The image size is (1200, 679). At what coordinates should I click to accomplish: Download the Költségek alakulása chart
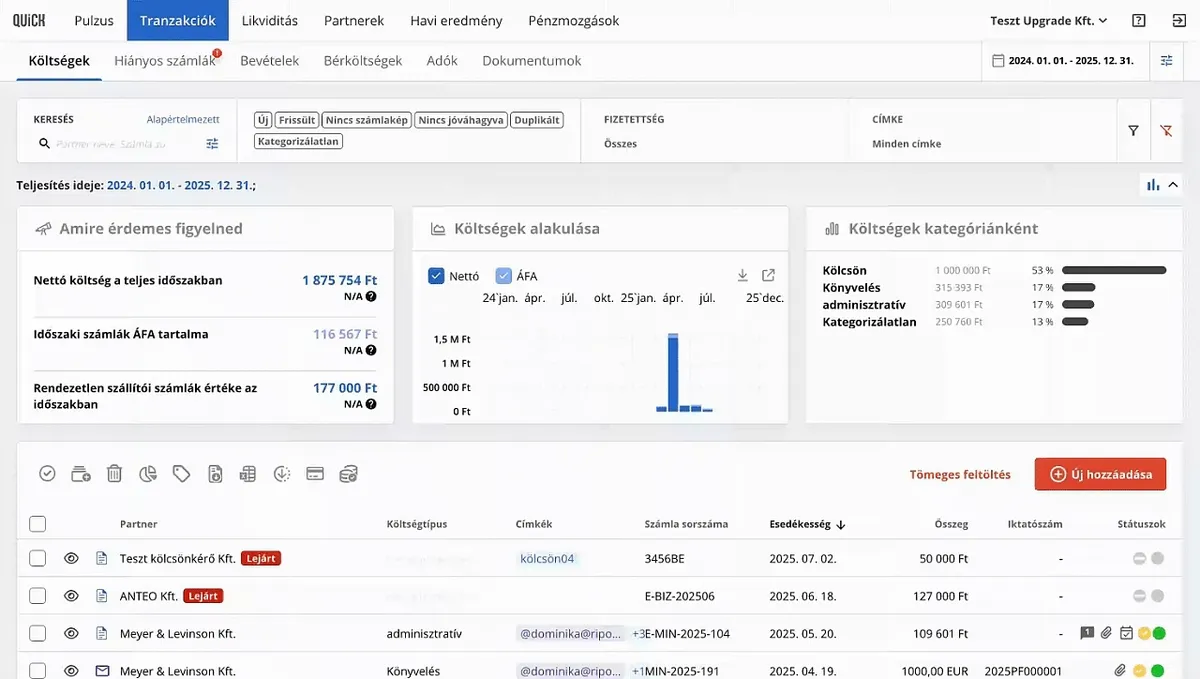(742, 275)
